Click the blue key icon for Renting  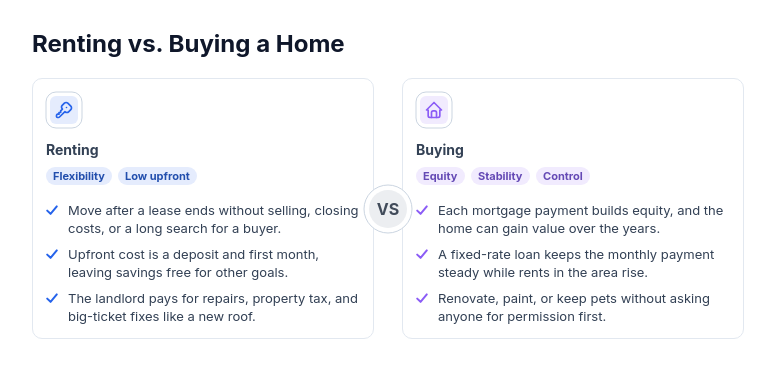64,110
